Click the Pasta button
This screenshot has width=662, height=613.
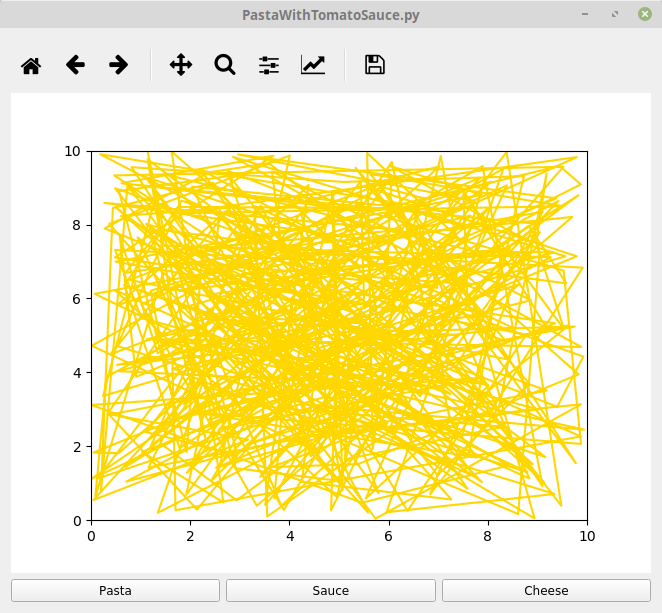pos(115,590)
